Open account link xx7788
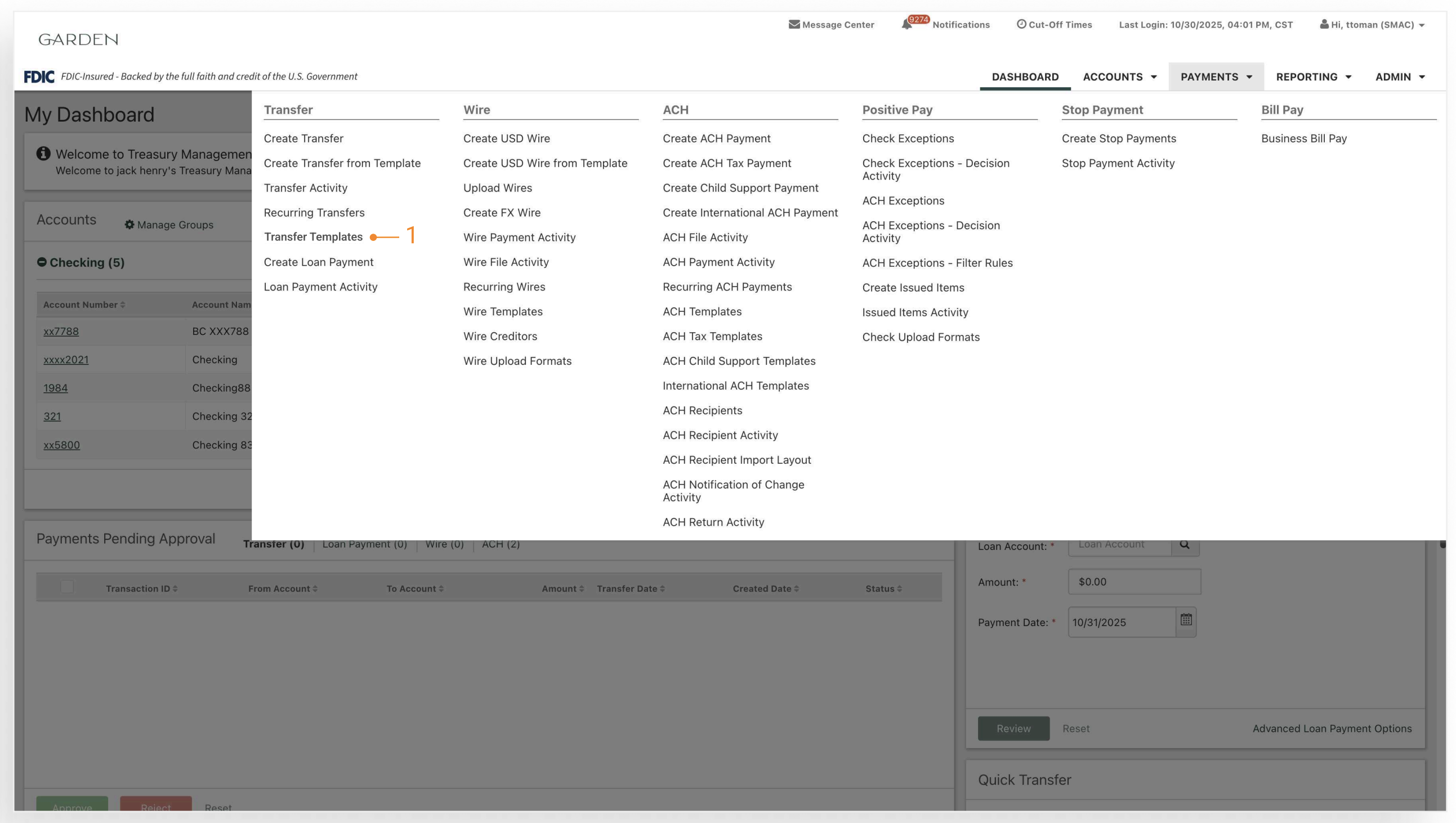The width and height of the screenshot is (1456, 823). pos(61,331)
